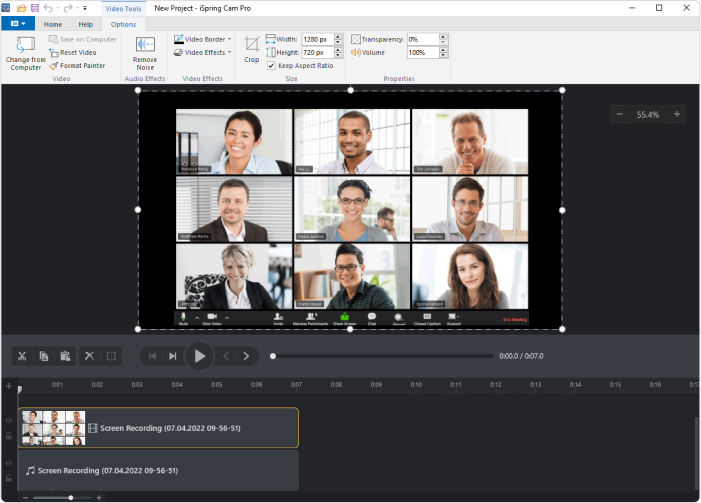
Task: Zoom out canvas with minus button
Action: point(620,114)
